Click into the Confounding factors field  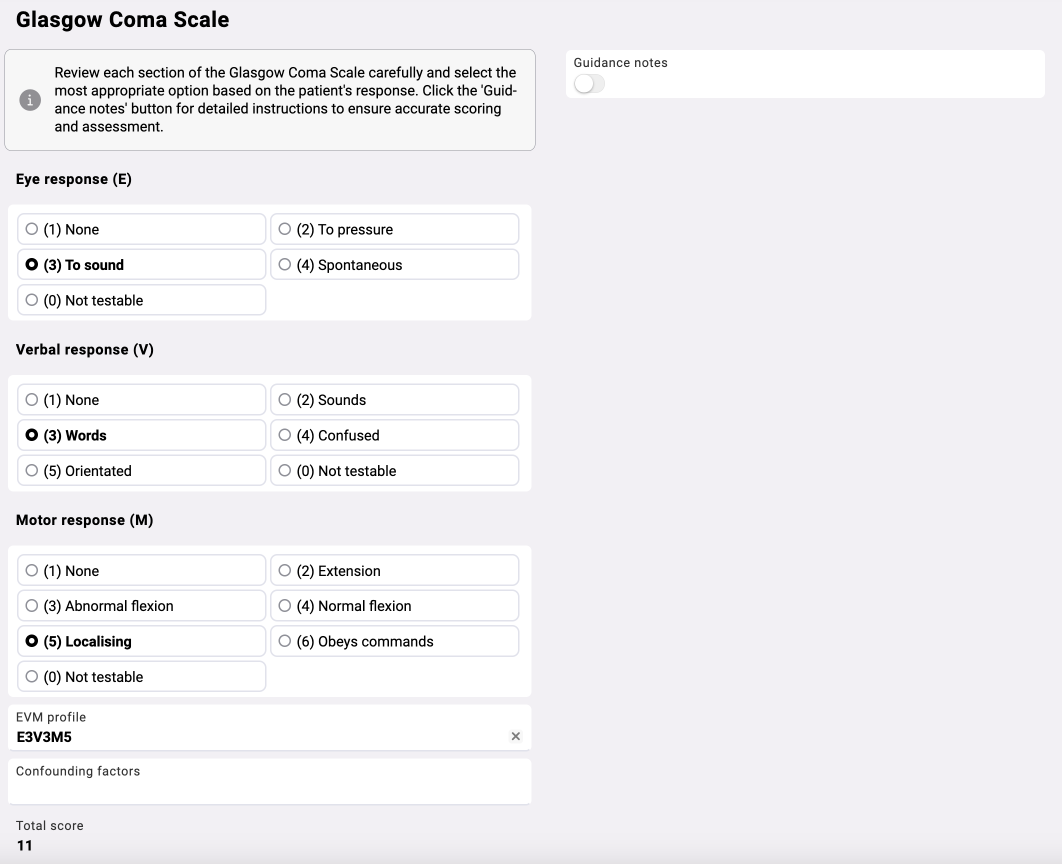[x=270, y=788]
